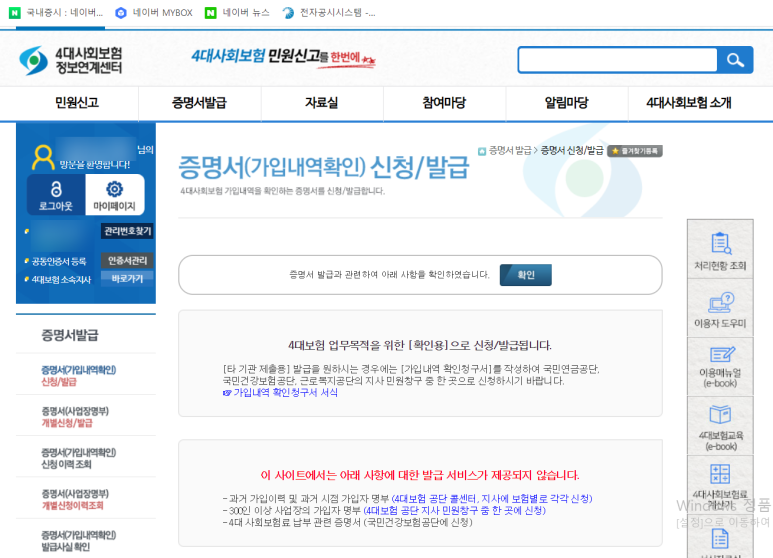Click the 4대보험 소속지사 label

[61, 279]
